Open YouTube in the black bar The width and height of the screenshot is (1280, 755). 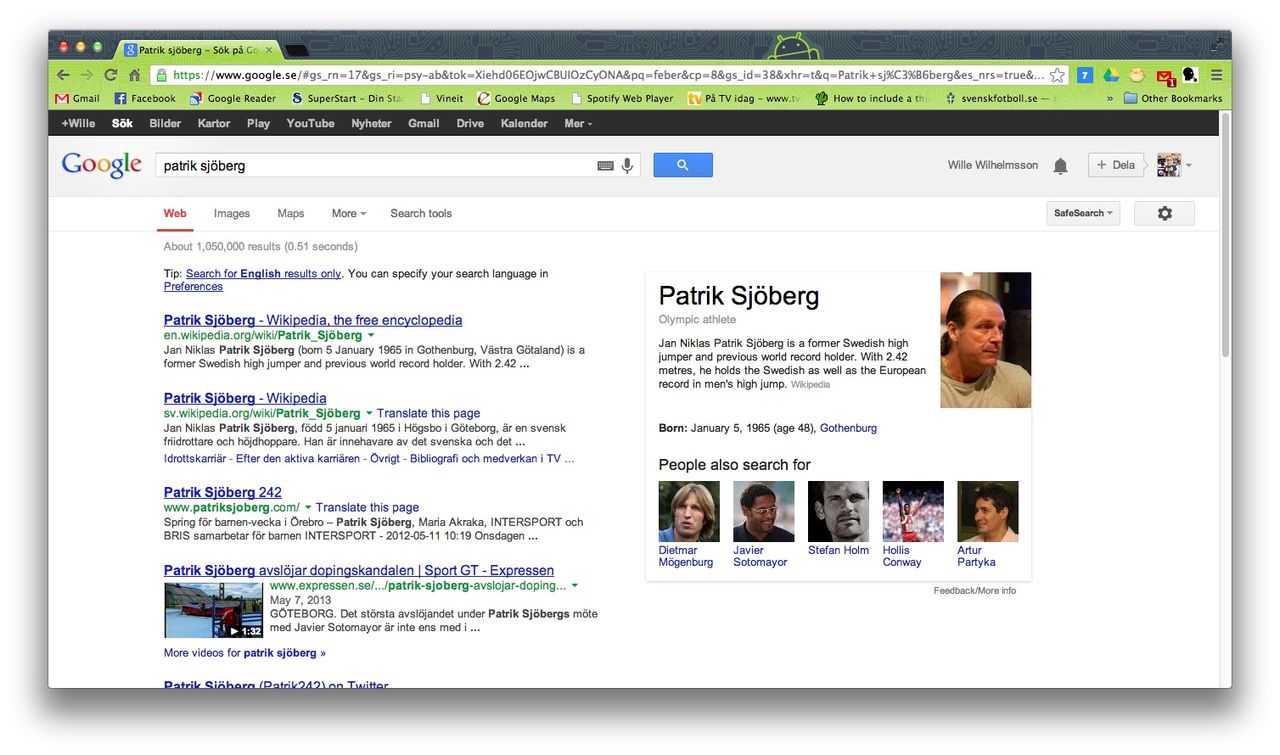click(310, 123)
